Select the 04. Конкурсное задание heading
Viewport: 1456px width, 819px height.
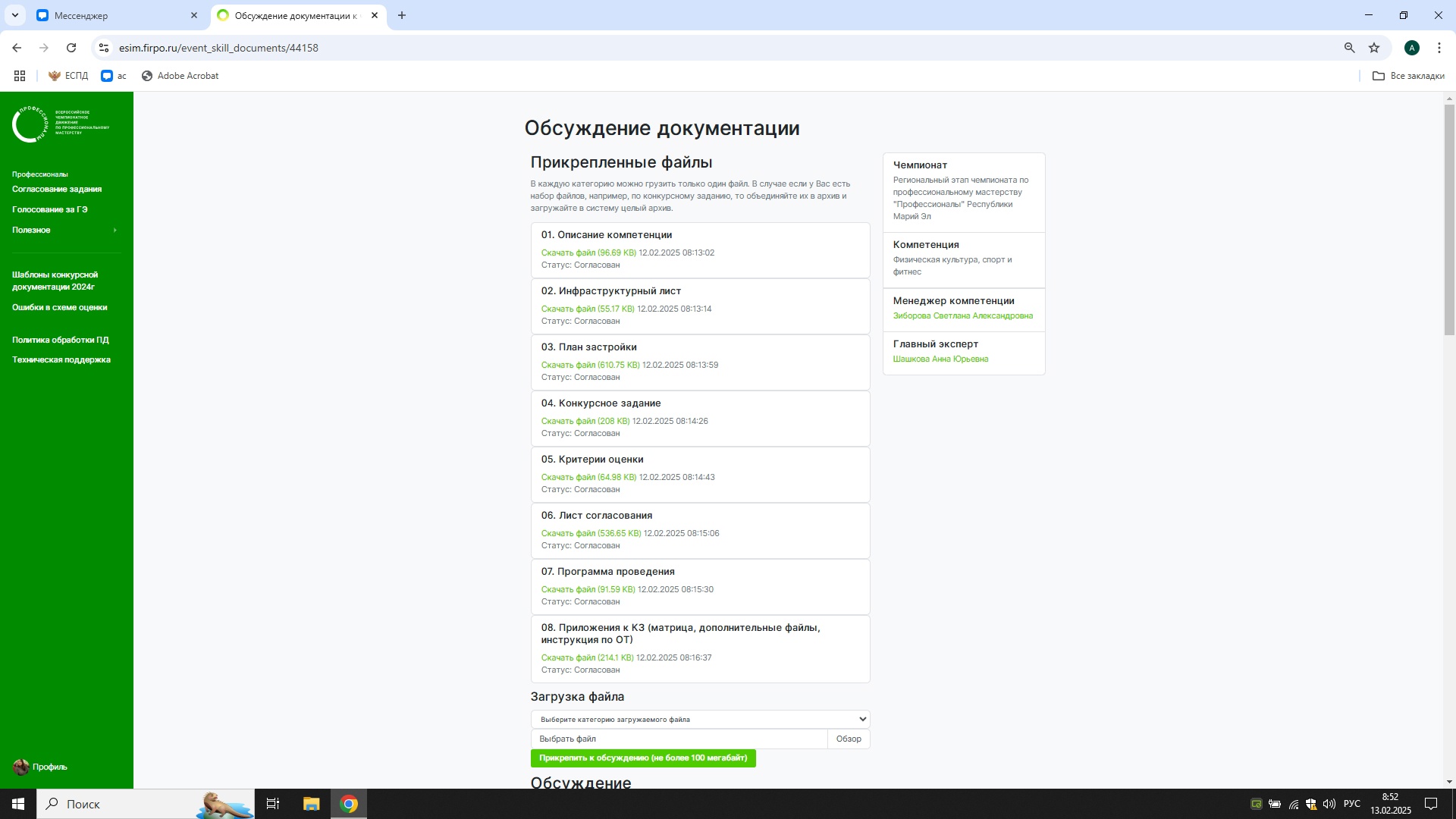pyautogui.click(x=601, y=403)
